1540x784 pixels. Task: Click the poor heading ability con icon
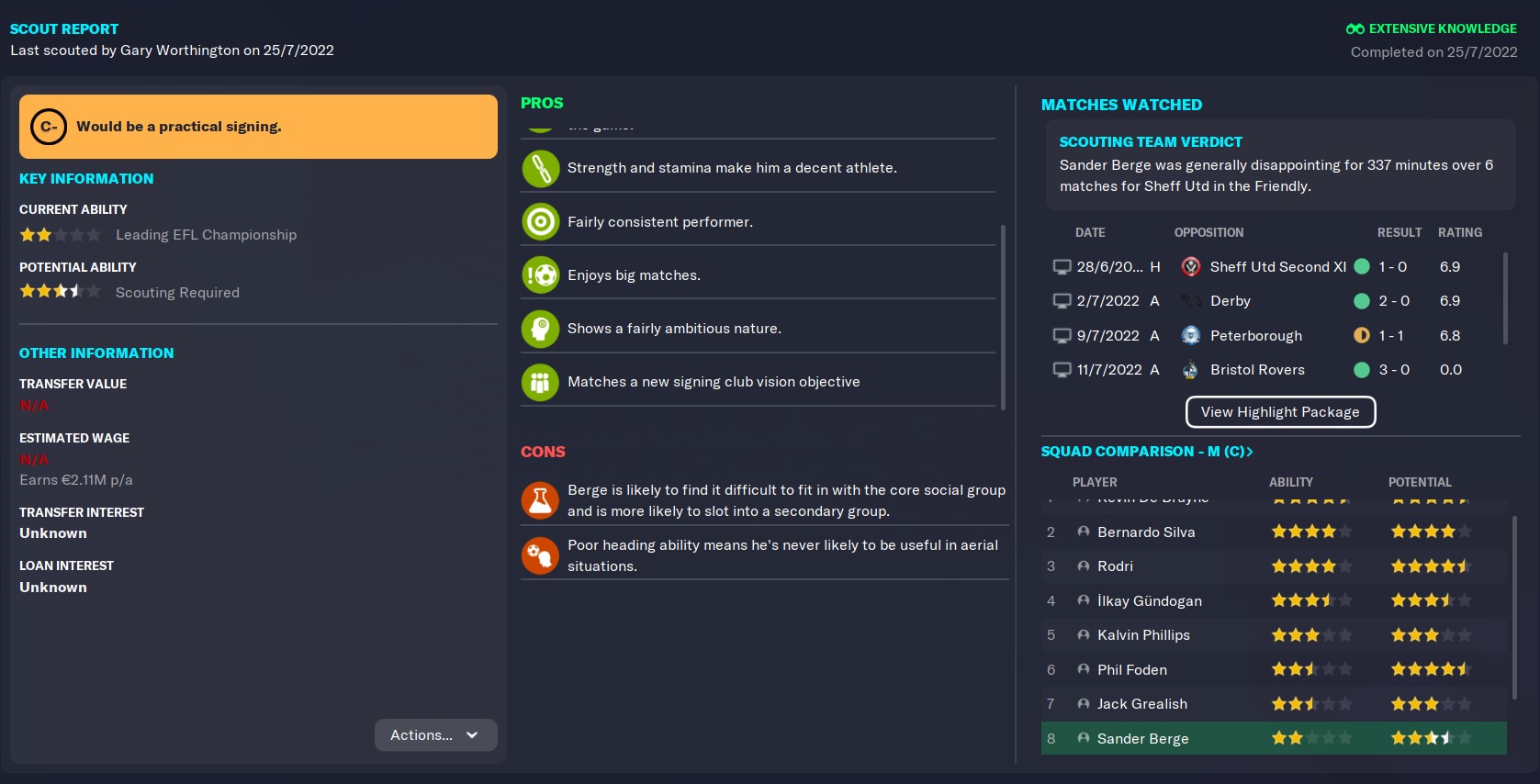click(541, 555)
